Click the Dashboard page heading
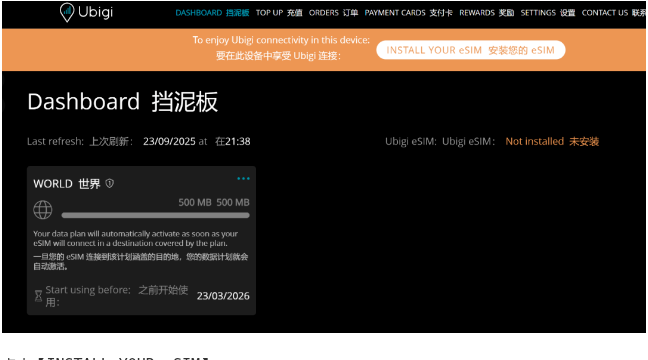This screenshot has width=648, height=360. (122, 102)
